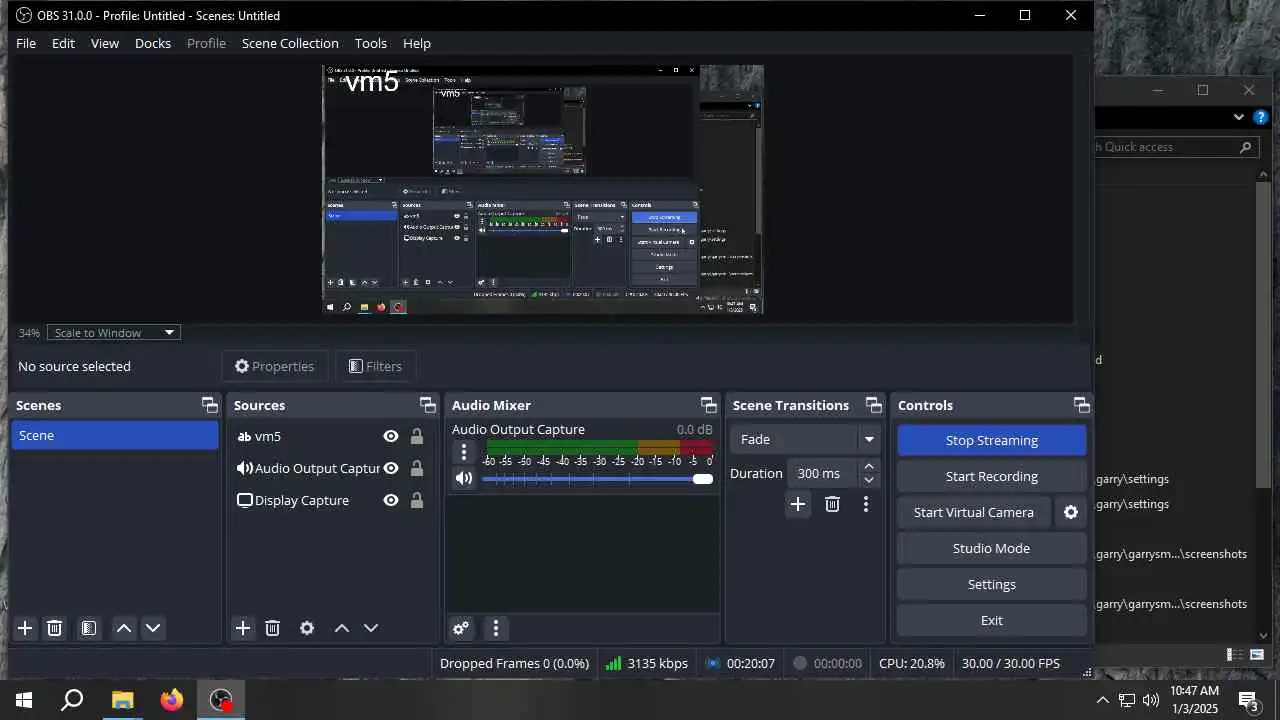Pop out the Audio Mixer dock

pos(708,405)
